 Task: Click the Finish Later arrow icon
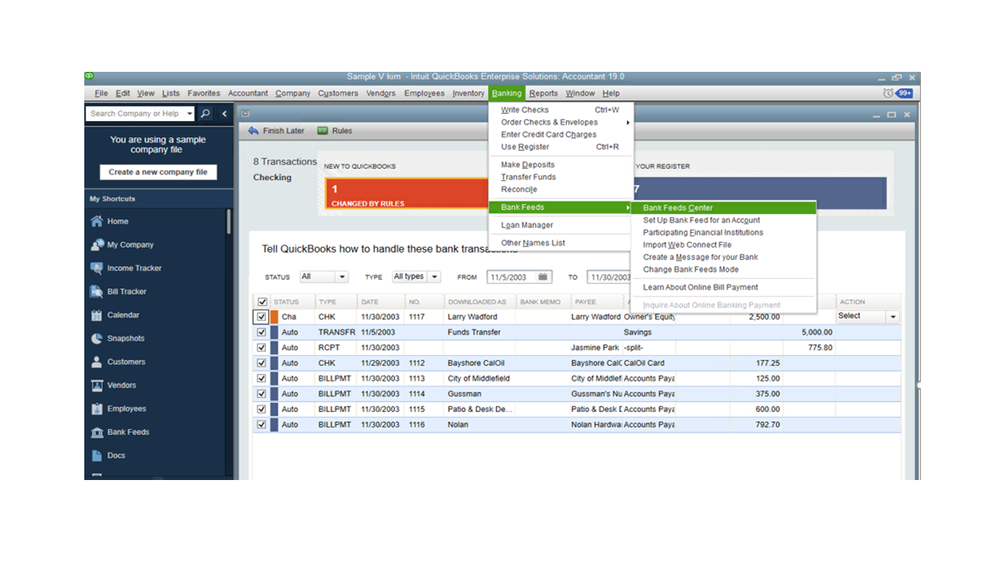[253, 131]
